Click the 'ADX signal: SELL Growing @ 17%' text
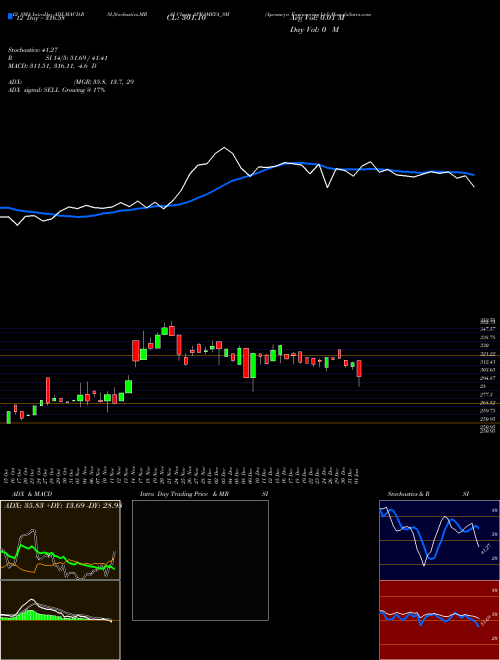 pos(56,90)
